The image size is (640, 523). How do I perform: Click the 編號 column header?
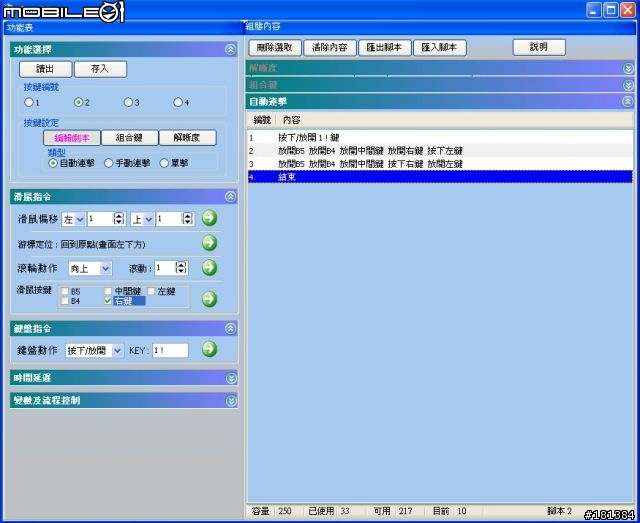point(262,120)
